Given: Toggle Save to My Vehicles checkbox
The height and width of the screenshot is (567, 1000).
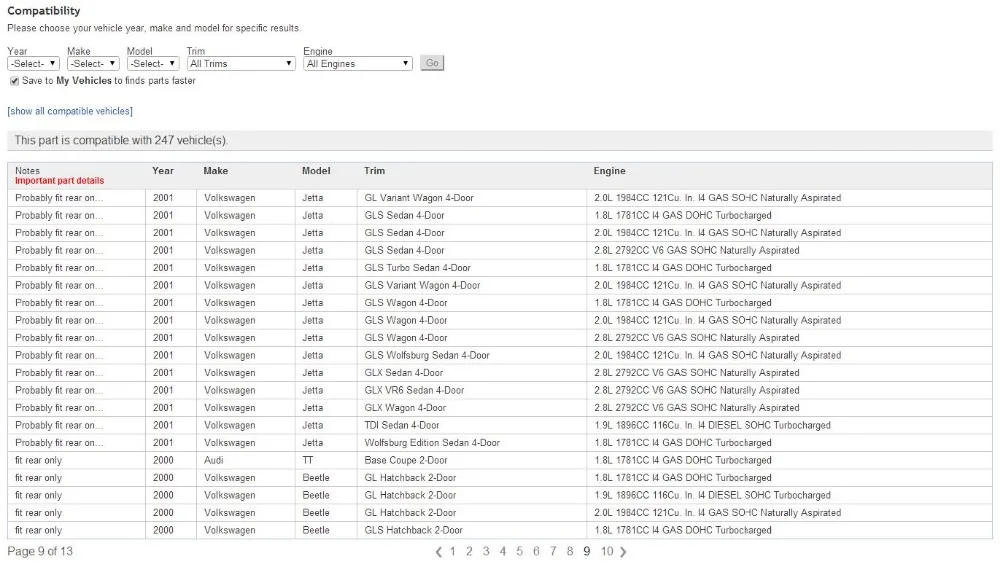Looking at the screenshot, I should tap(14, 81).
